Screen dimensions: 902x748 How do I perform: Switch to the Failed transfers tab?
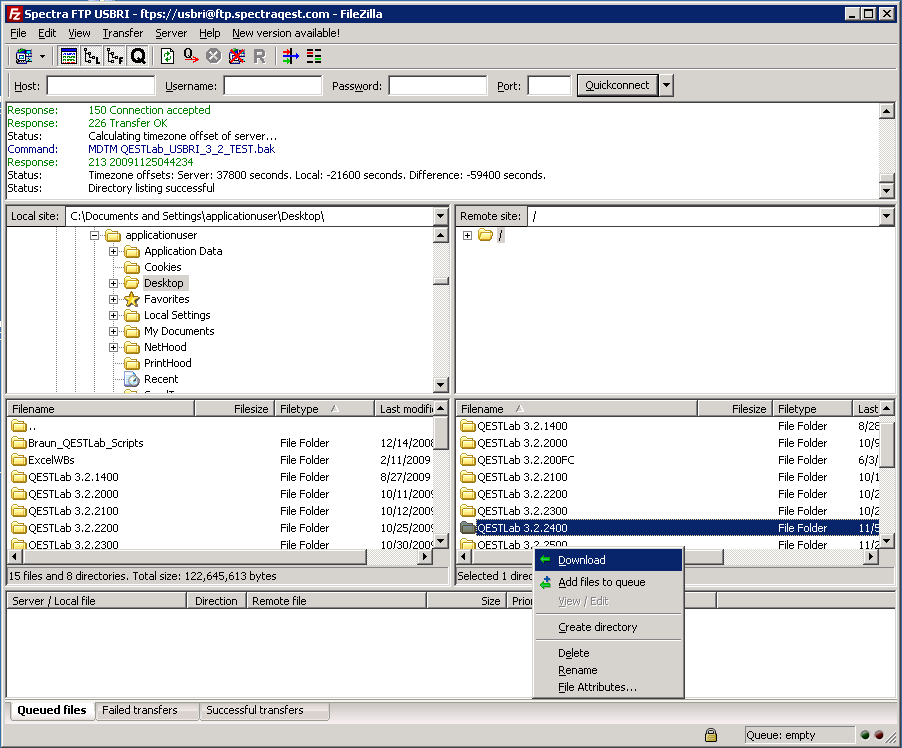pyautogui.click(x=139, y=710)
